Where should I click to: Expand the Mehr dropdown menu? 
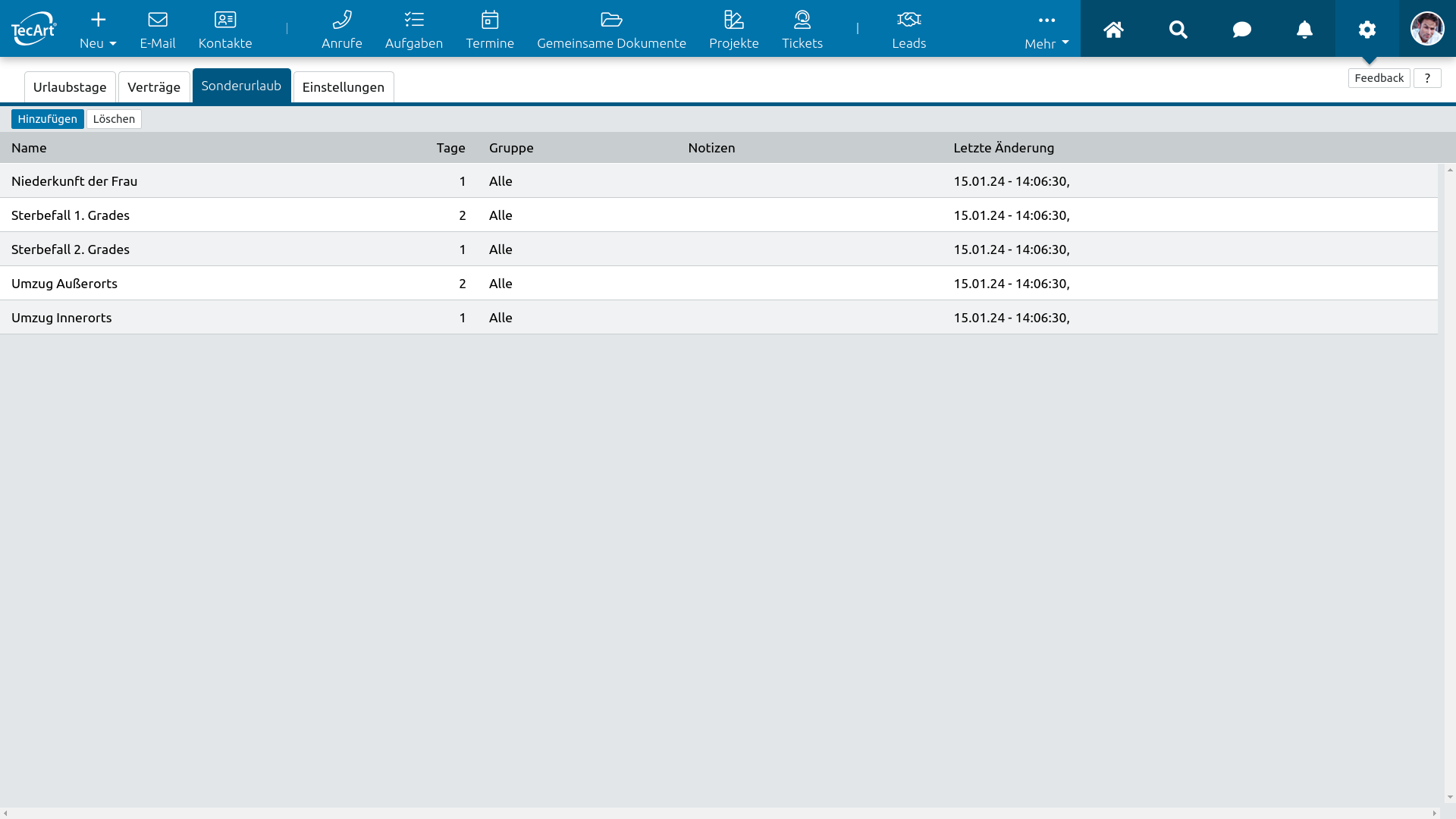click(1046, 31)
